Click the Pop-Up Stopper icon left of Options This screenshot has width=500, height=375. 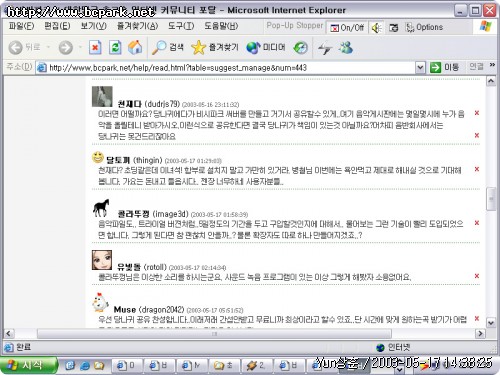(393, 28)
